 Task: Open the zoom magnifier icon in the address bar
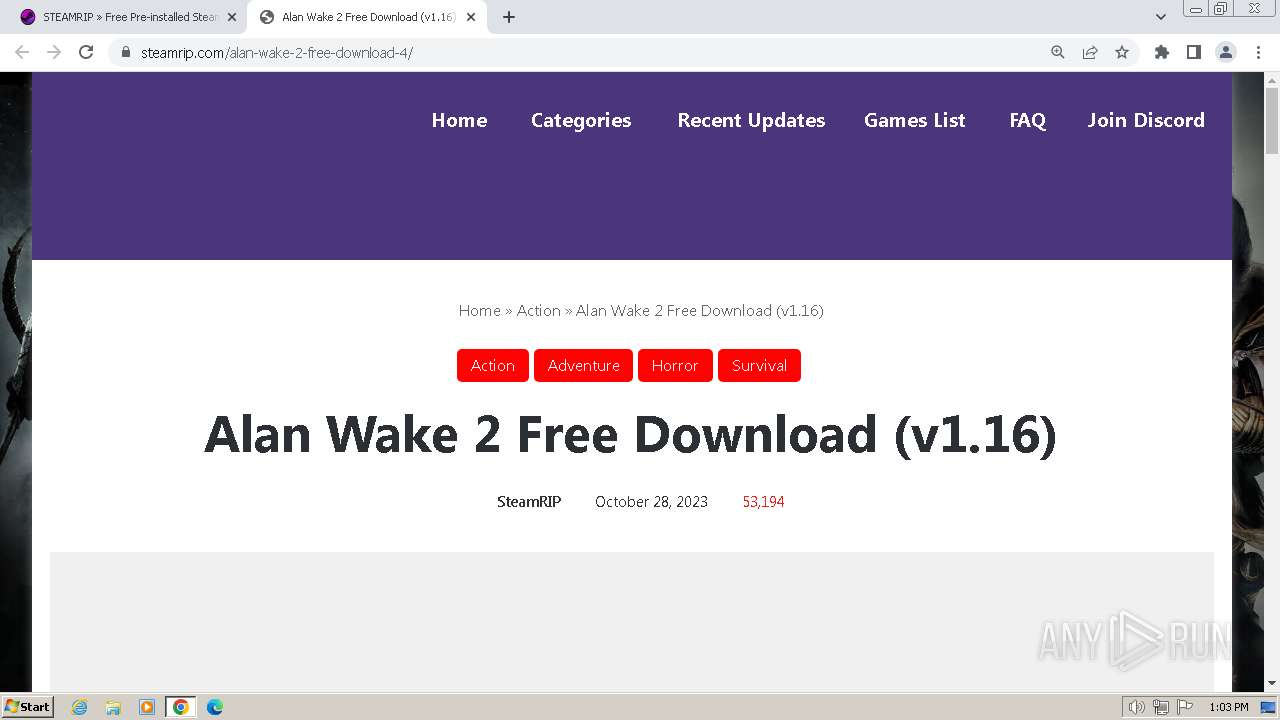click(x=1058, y=52)
